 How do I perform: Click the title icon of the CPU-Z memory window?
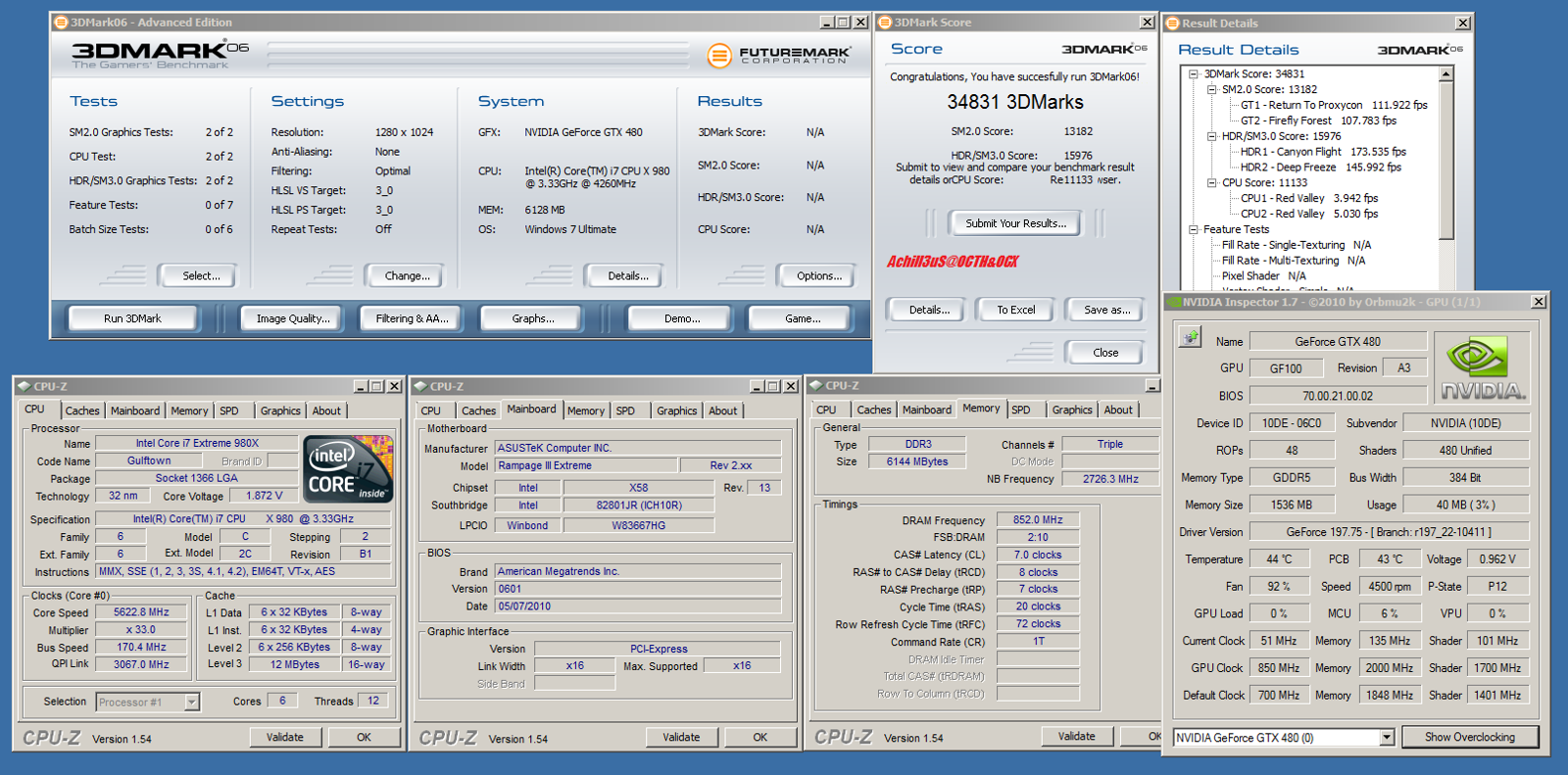point(815,385)
